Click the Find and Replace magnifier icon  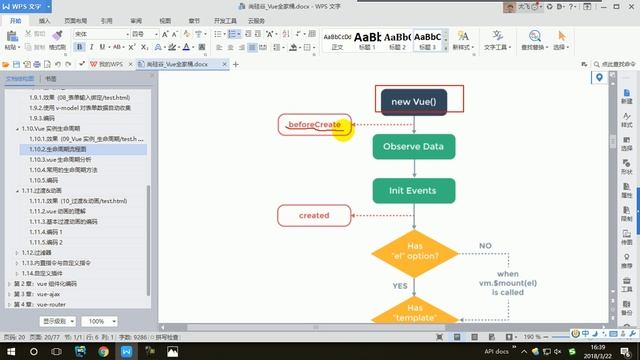click(535, 36)
